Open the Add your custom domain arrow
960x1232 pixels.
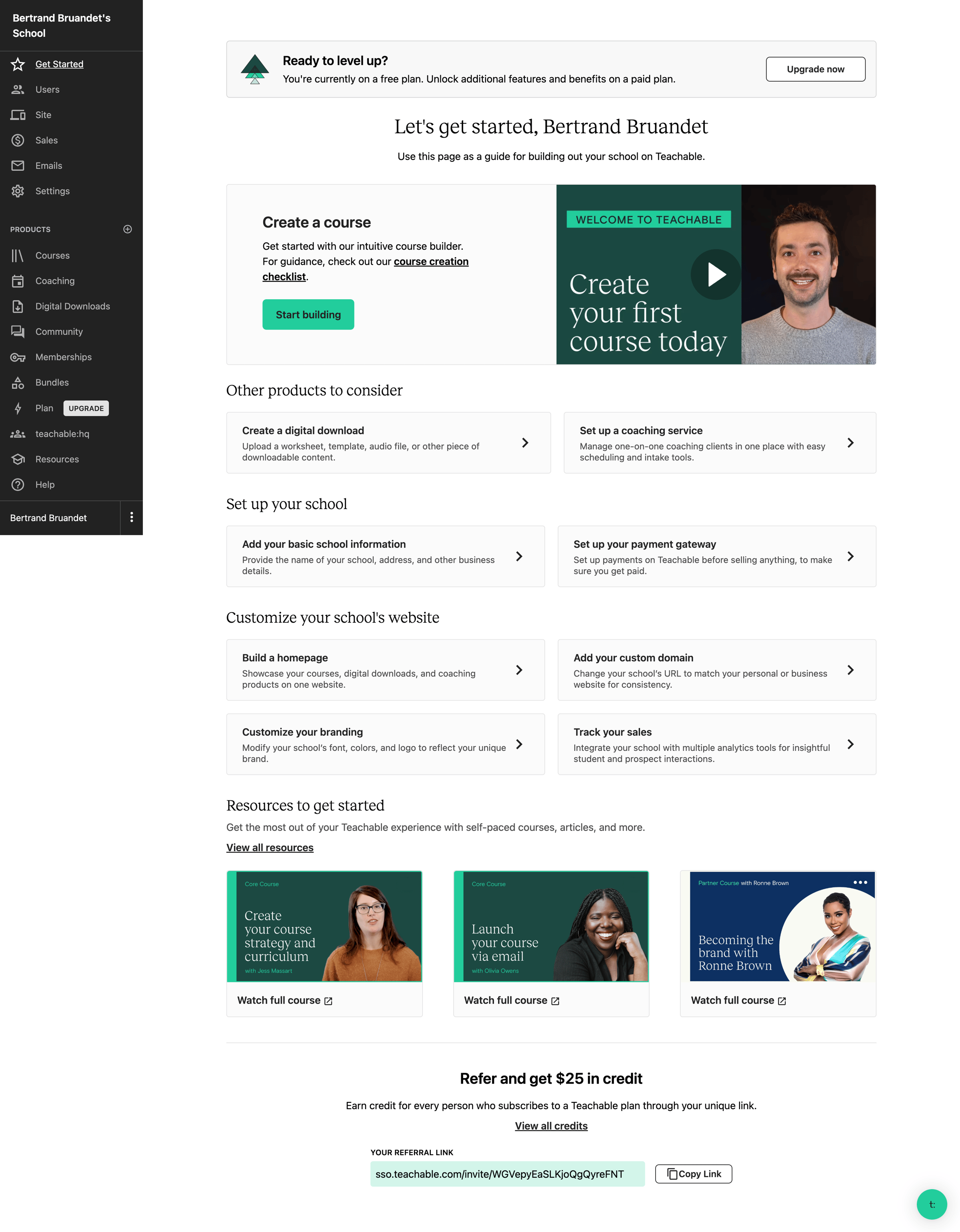(850, 670)
